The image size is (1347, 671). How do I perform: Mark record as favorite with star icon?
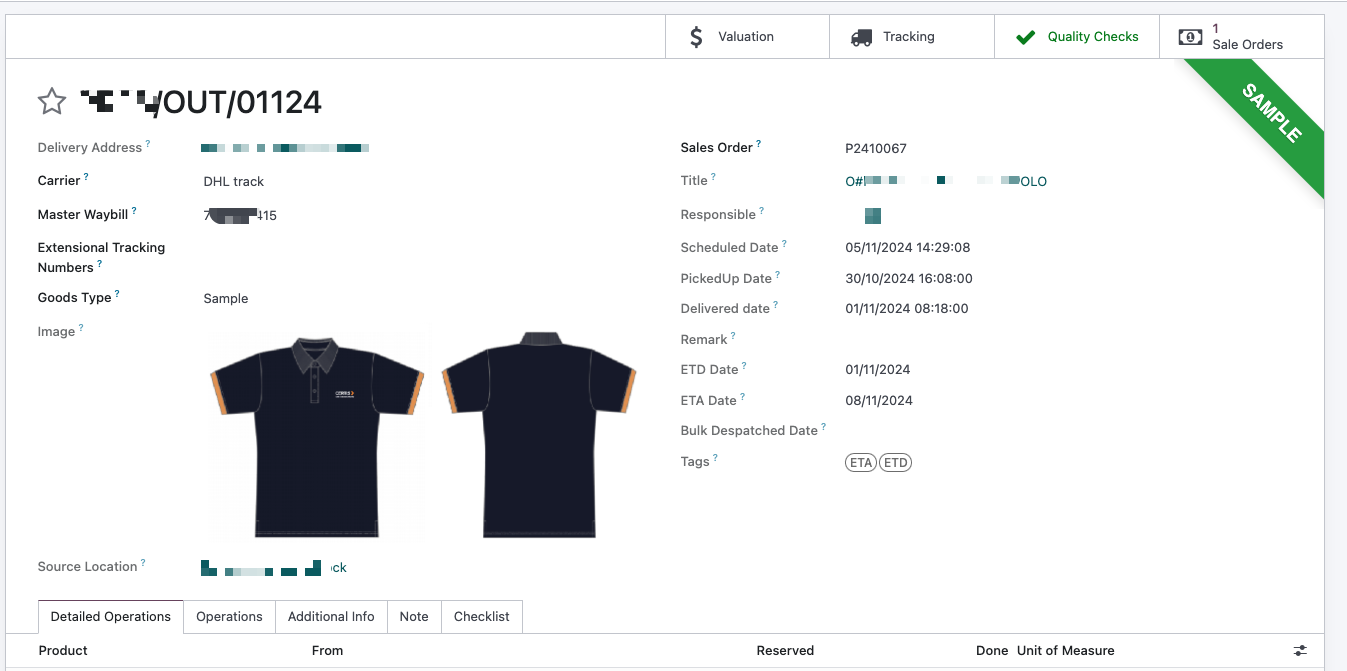click(x=52, y=101)
